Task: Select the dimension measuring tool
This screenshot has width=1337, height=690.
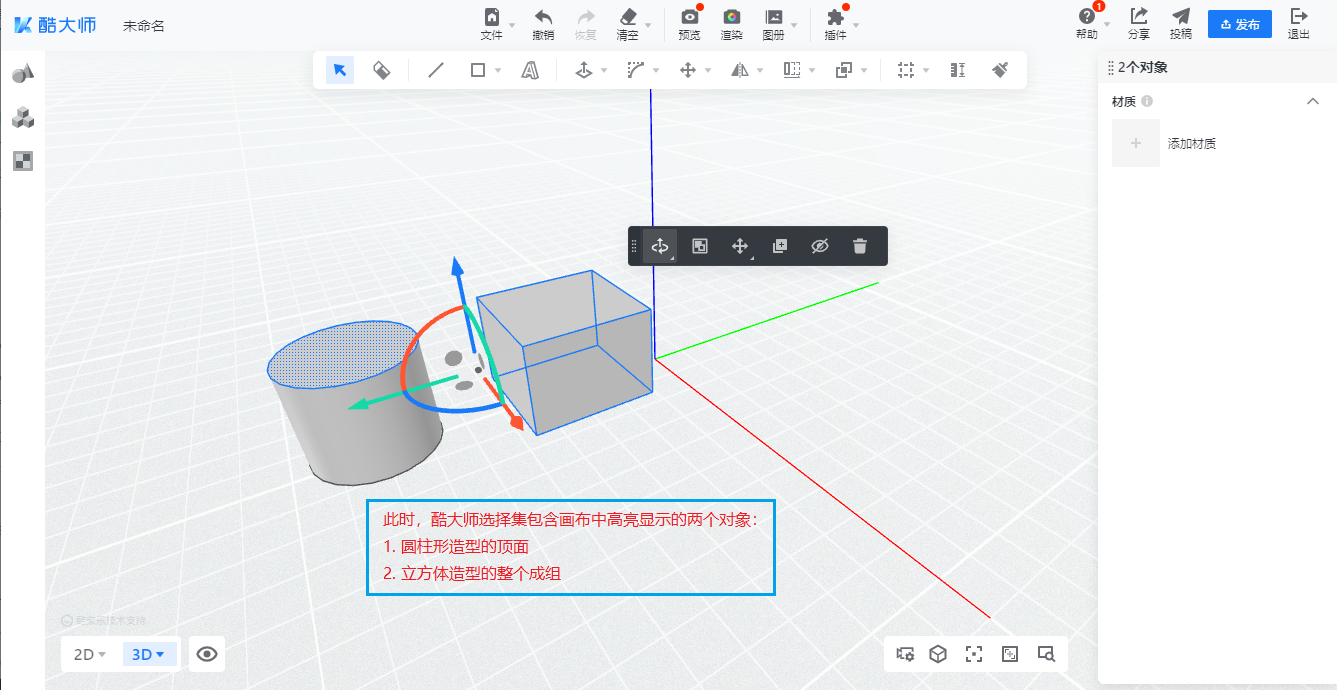Action: click(x=958, y=70)
